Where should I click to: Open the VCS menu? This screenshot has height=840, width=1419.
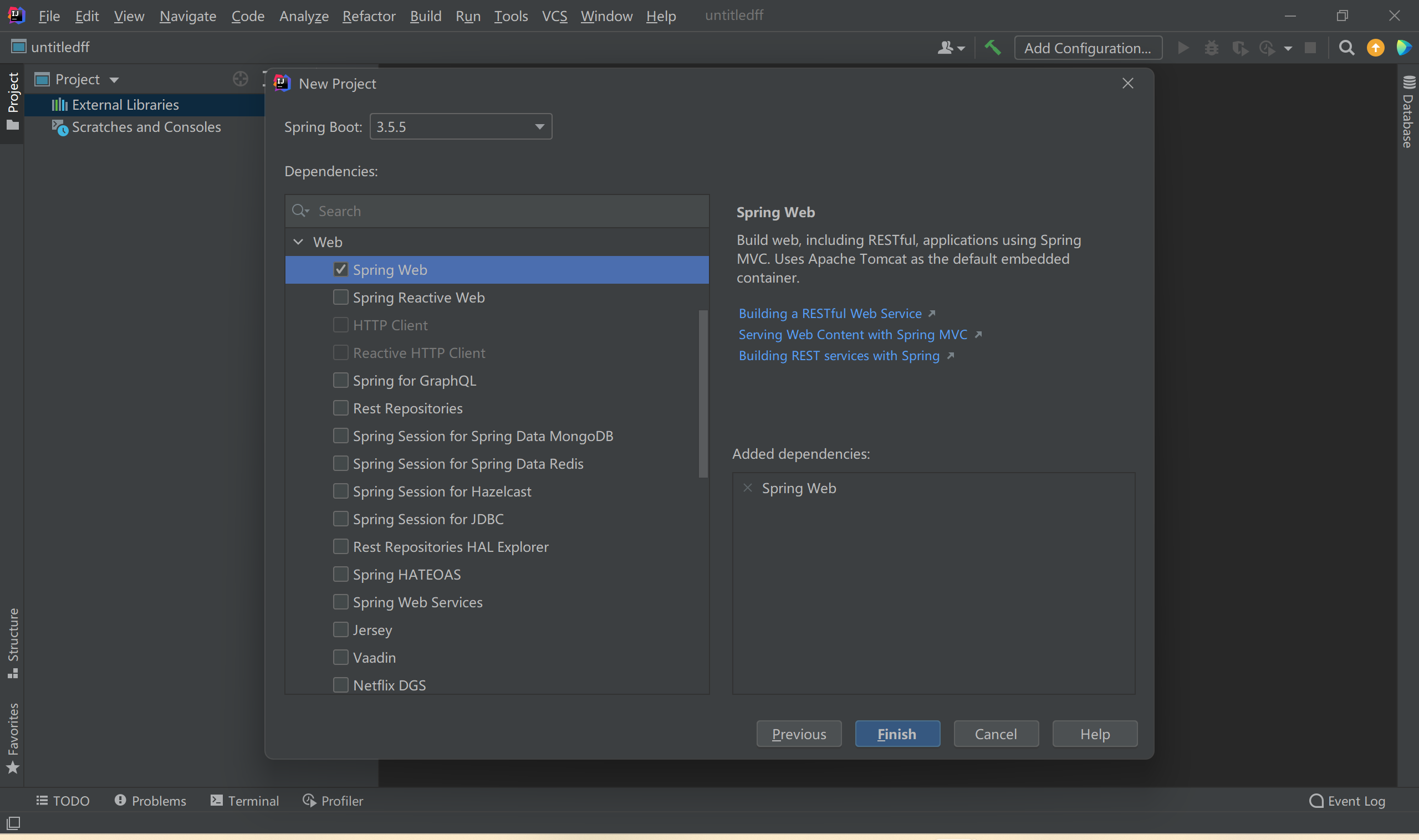[x=554, y=16]
